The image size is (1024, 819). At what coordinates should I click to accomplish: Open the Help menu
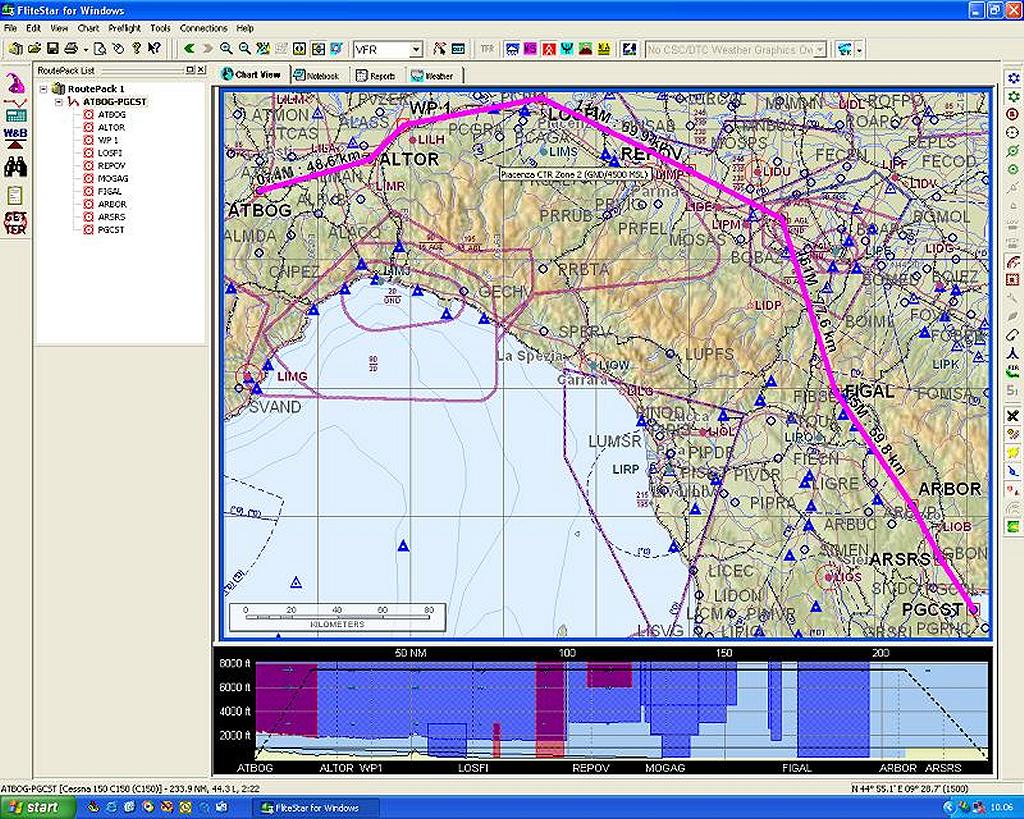pyautogui.click(x=245, y=29)
